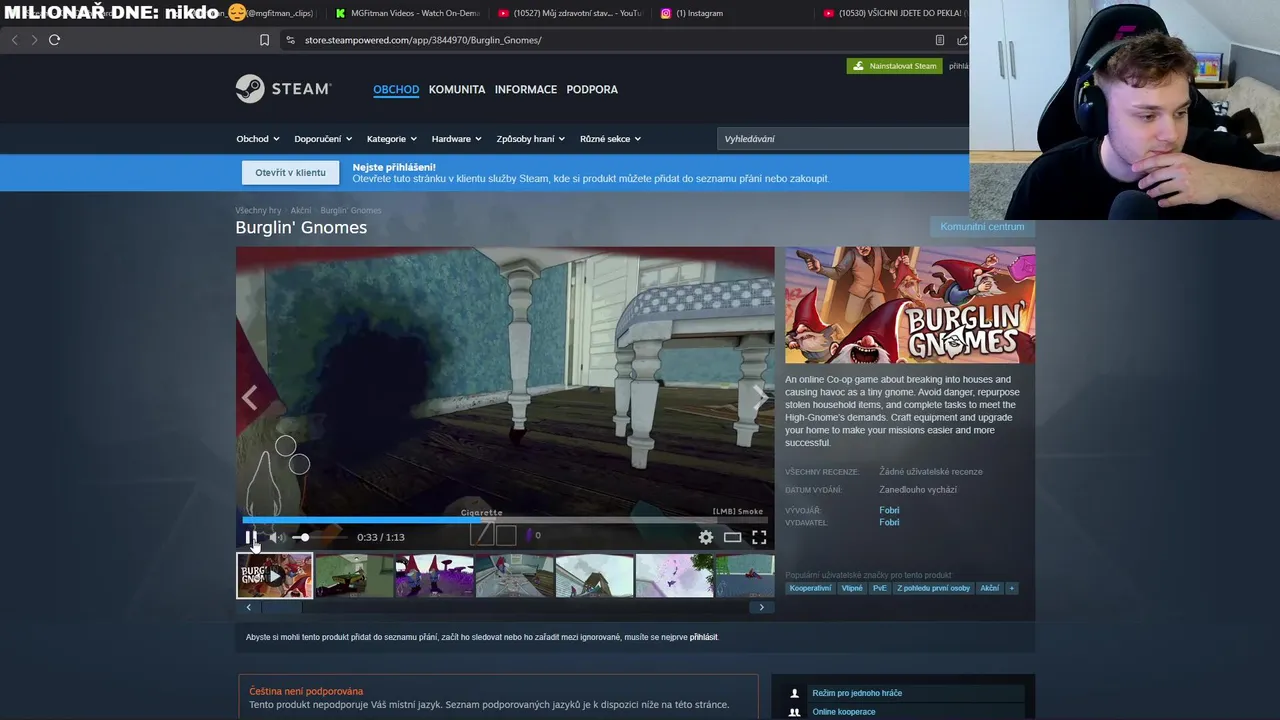Switch to the Instagram browser tab
This screenshot has height=720, width=1280.
693,13
